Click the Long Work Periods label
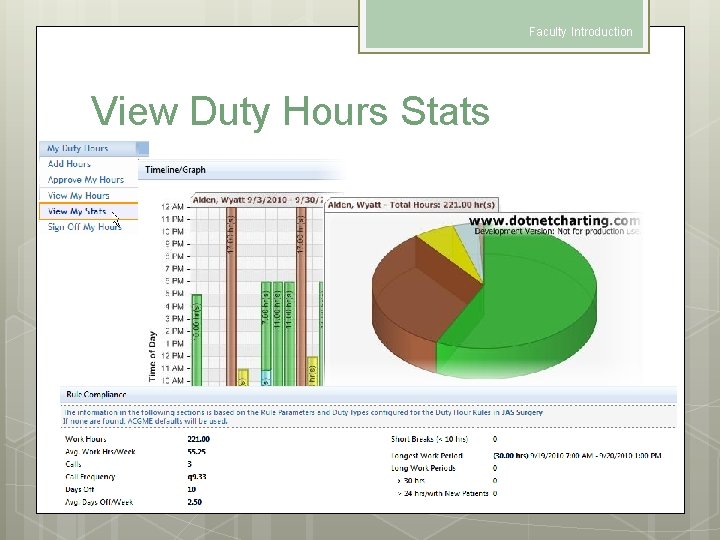This screenshot has width=720, height=540. click(423, 468)
